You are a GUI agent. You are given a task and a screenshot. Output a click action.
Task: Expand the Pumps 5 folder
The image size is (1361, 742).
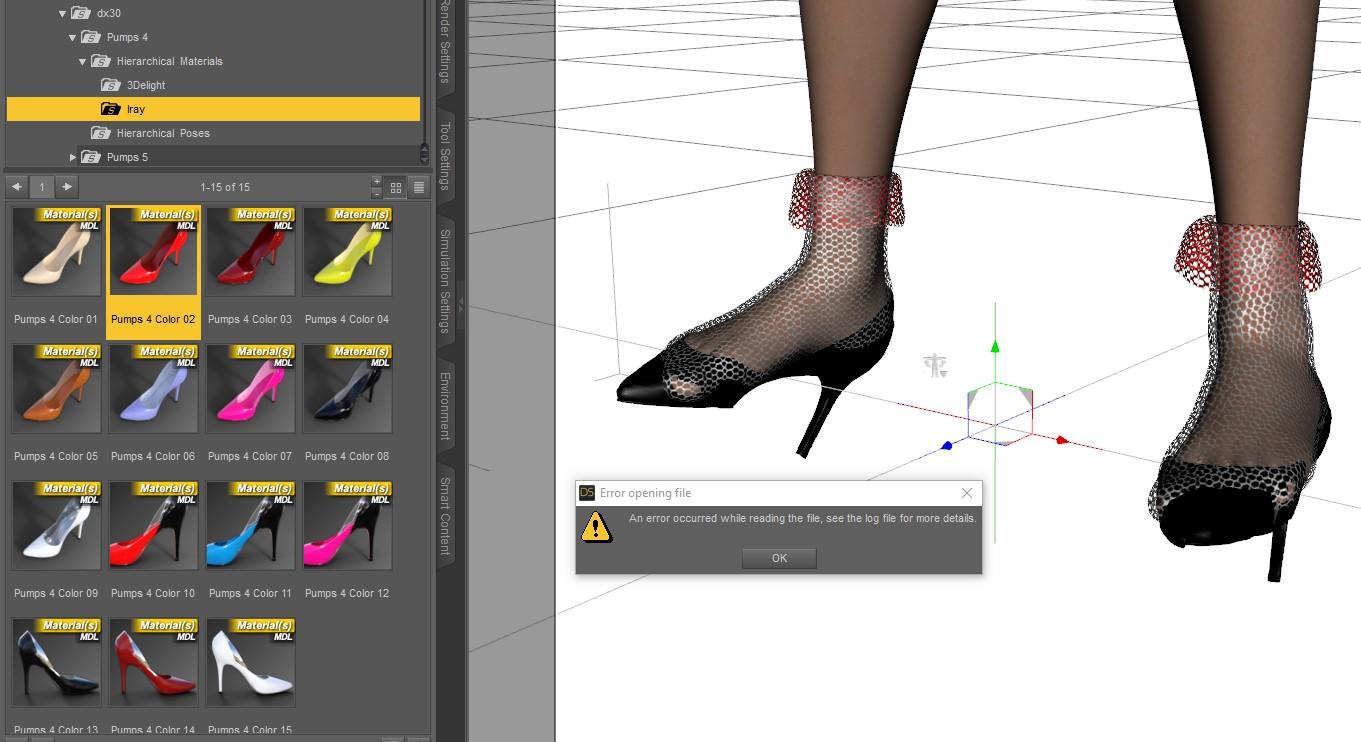[x=73, y=157]
